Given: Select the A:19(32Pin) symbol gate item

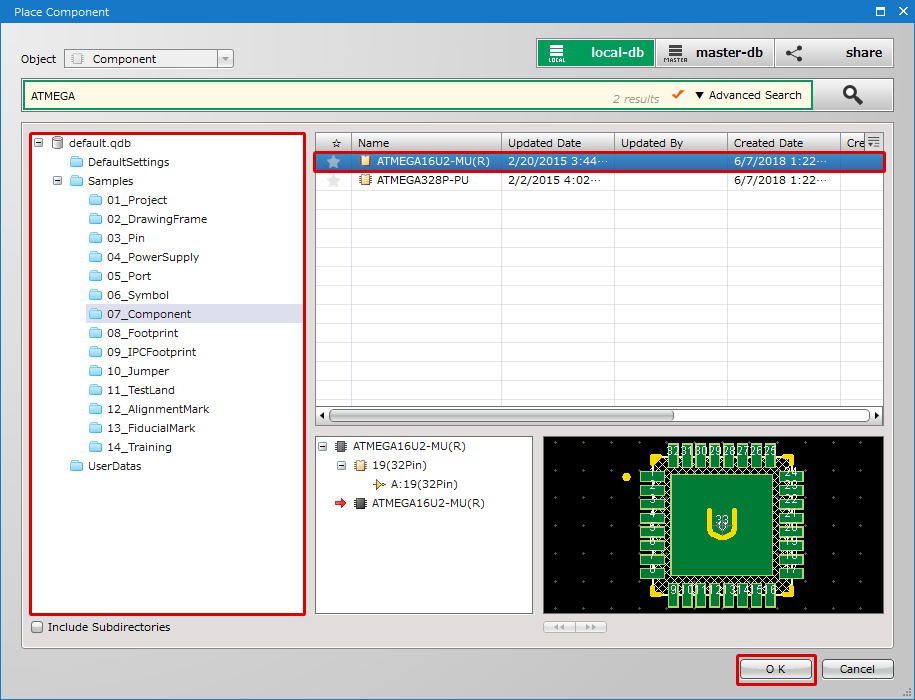Looking at the screenshot, I should [x=423, y=484].
